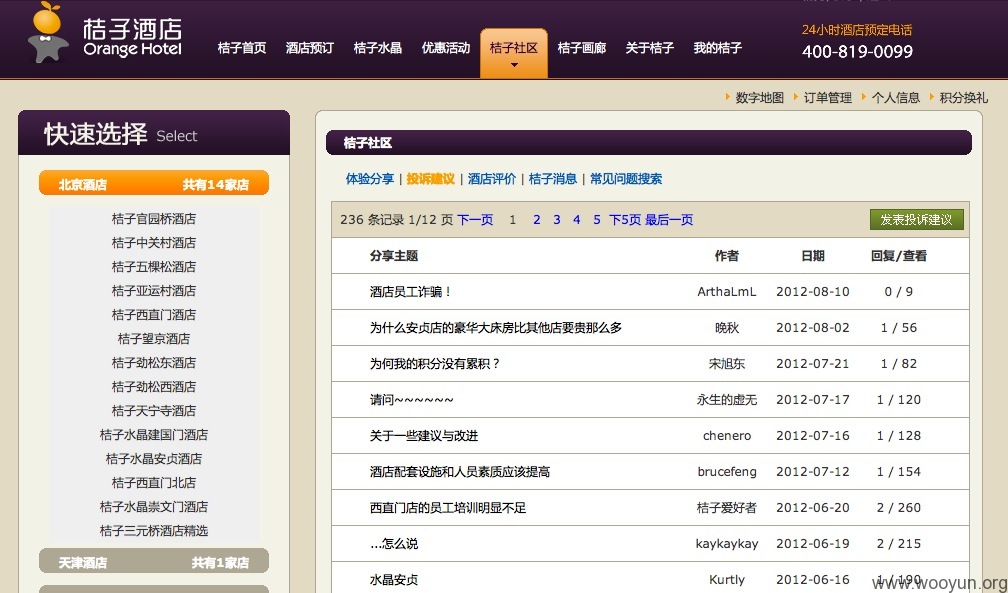Open the post …怎么说

394,544
